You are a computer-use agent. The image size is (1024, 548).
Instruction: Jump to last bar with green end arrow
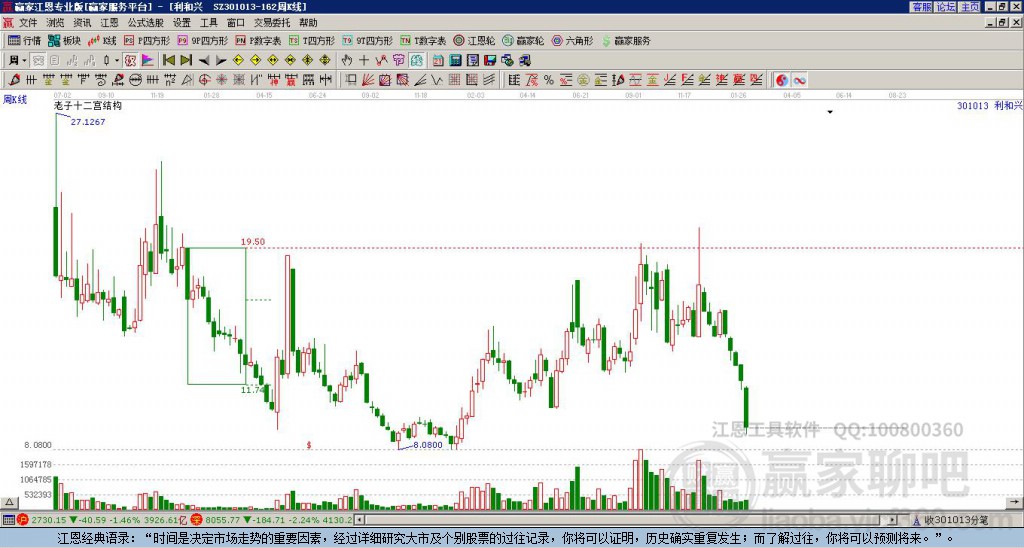[x=186, y=60]
